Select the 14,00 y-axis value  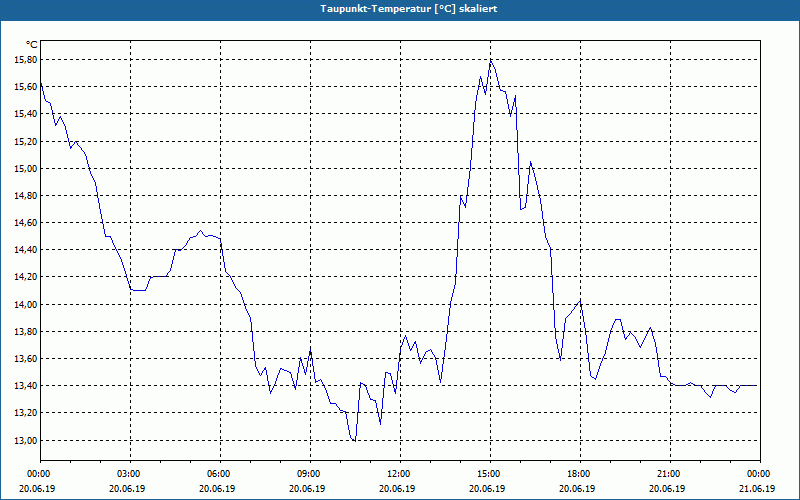27,305
